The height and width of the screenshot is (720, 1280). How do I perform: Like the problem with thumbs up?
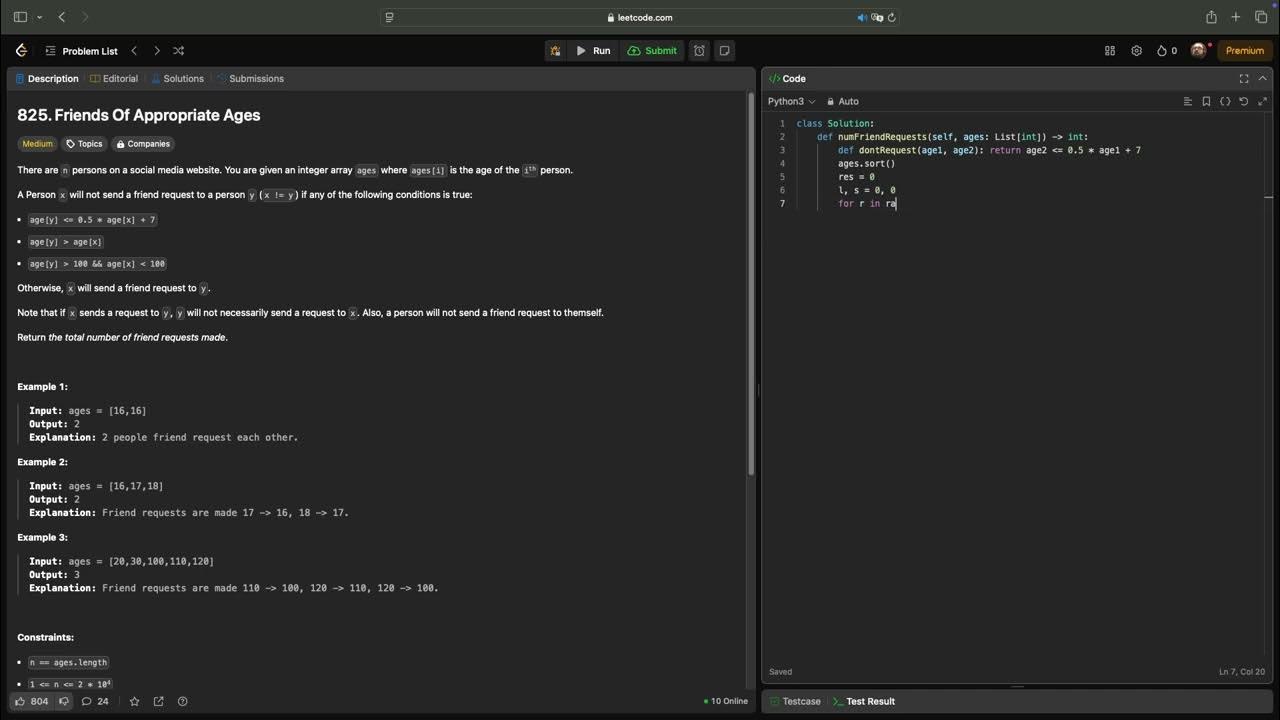click(21, 701)
